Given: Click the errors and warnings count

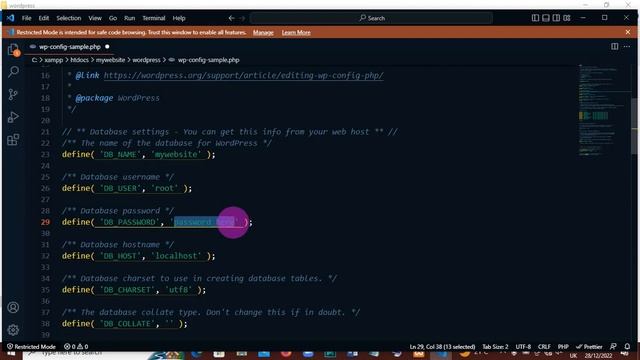Looking at the screenshot, I should pos(76,347).
